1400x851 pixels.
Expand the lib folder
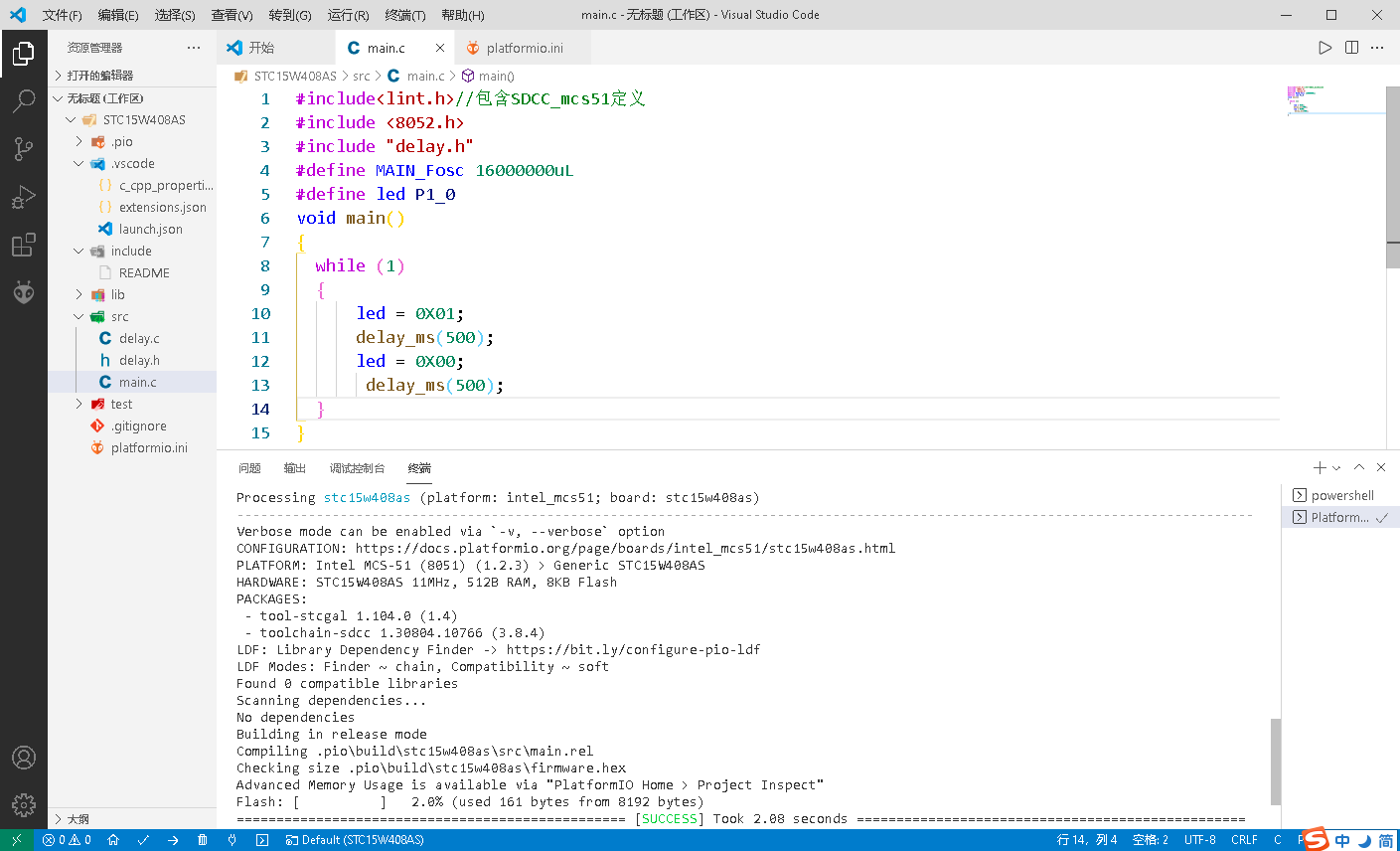coord(132,295)
